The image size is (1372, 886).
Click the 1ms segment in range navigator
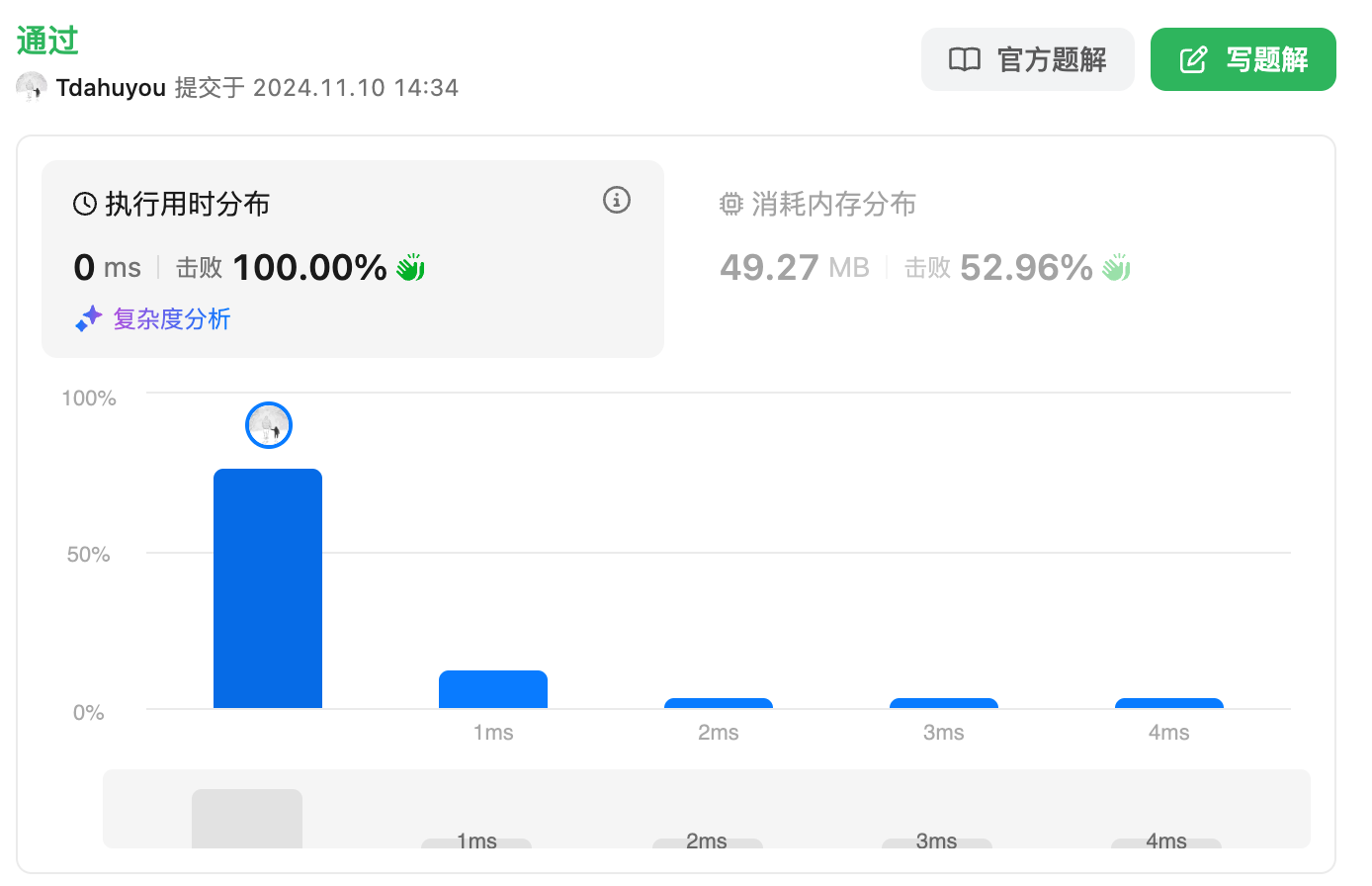click(x=476, y=842)
